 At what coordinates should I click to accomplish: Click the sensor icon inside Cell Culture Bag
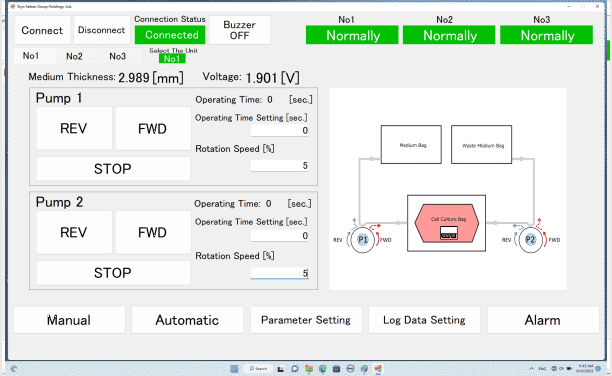pyautogui.click(x=448, y=233)
